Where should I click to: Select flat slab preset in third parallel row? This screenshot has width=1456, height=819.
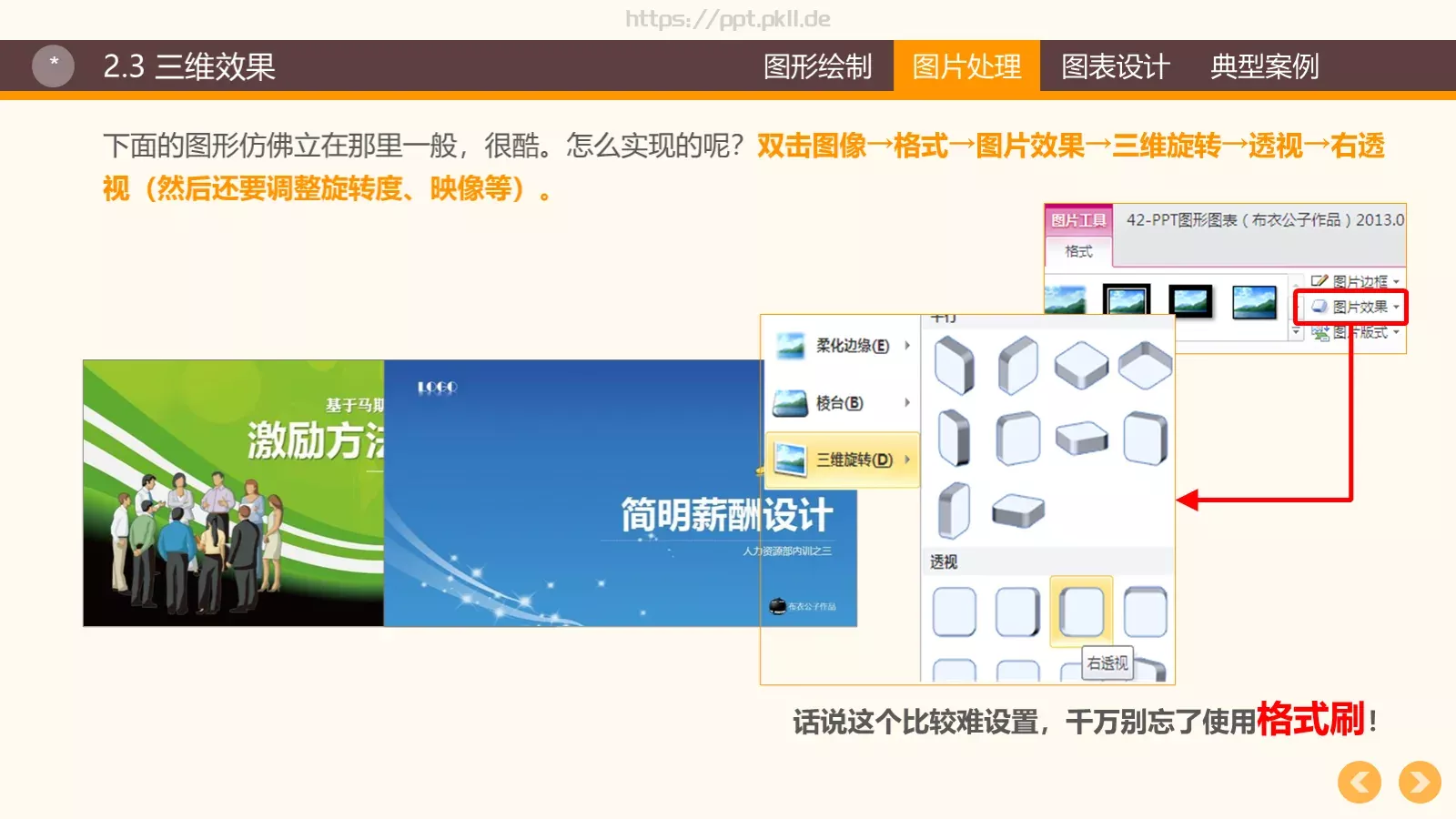coord(1018,511)
